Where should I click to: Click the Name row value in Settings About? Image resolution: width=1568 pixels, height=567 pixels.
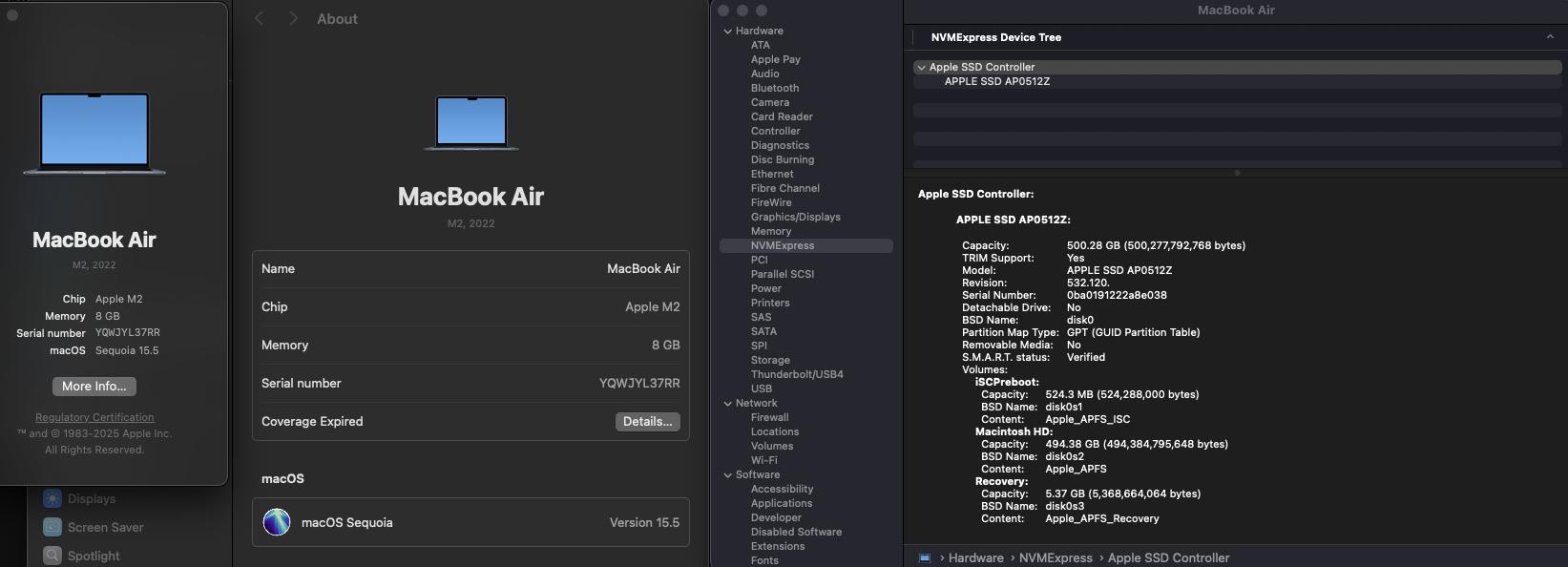pos(643,268)
